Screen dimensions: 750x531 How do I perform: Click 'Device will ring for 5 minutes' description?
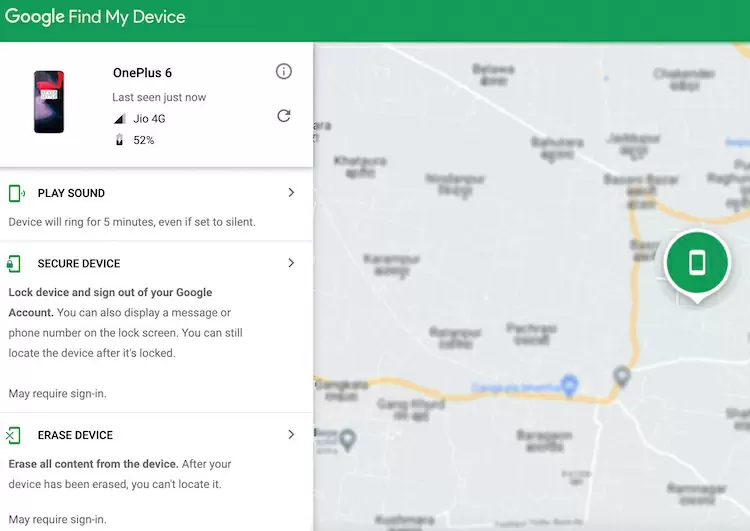pyautogui.click(x=132, y=222)
